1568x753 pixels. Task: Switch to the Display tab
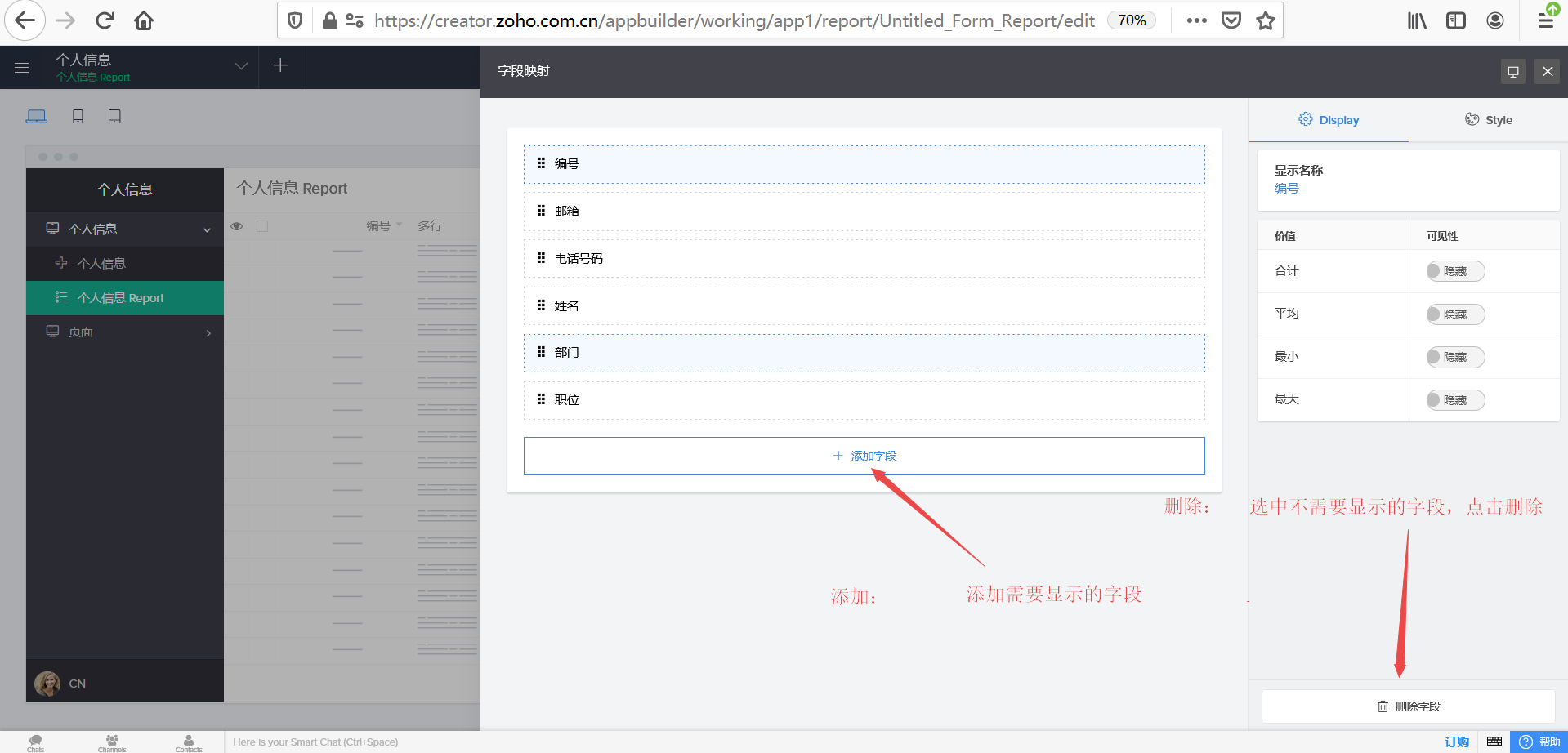coord(1329,120)
